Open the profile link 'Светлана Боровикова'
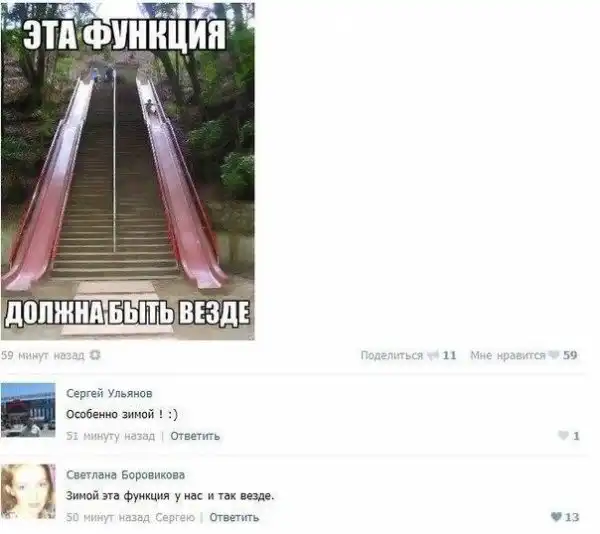The height and width of the screenshot is (534, 600). (x=126, y=475)
